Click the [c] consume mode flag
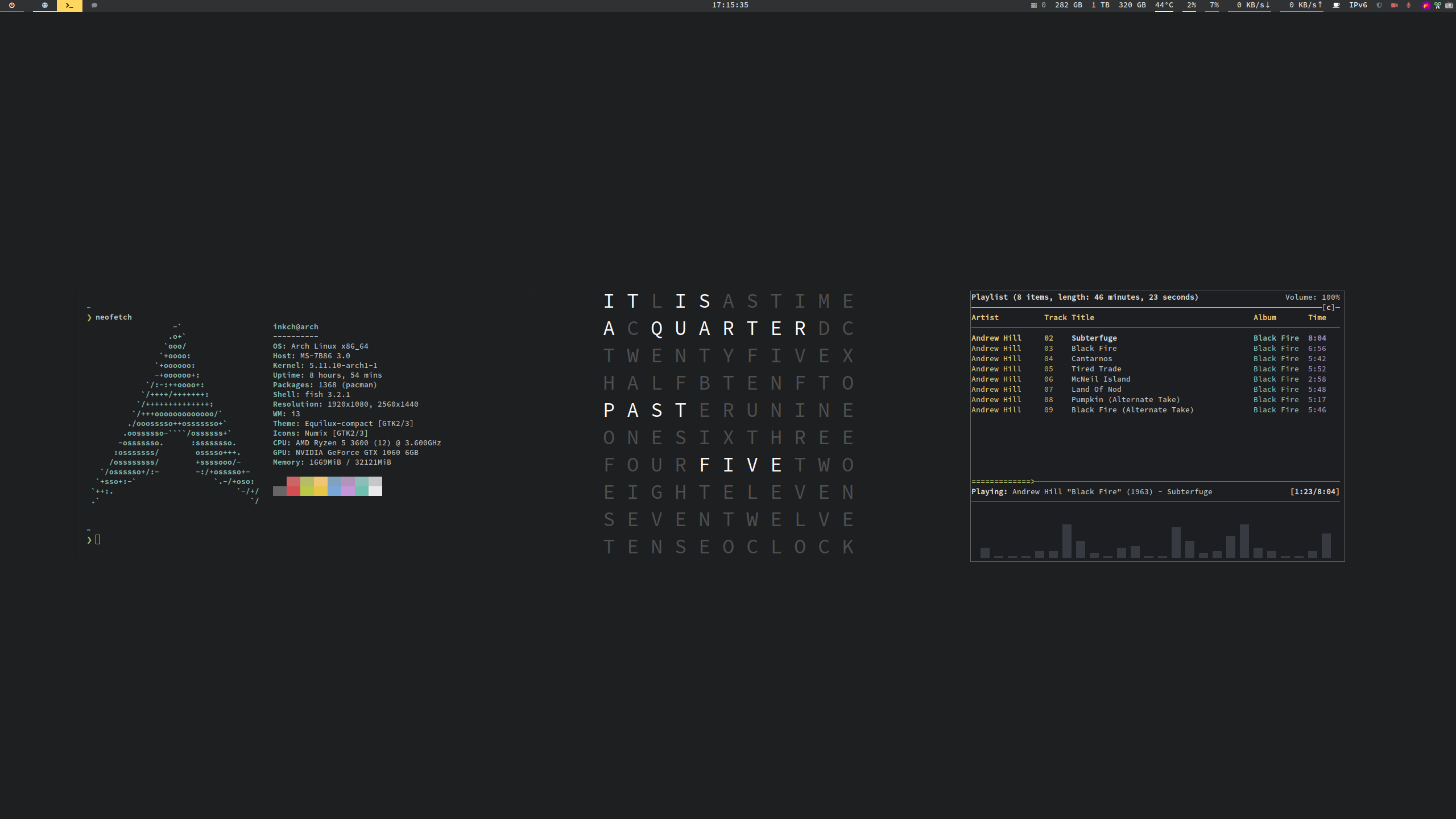The height and width of the screenshot is (819, 1456). [x=1328, y=307]
